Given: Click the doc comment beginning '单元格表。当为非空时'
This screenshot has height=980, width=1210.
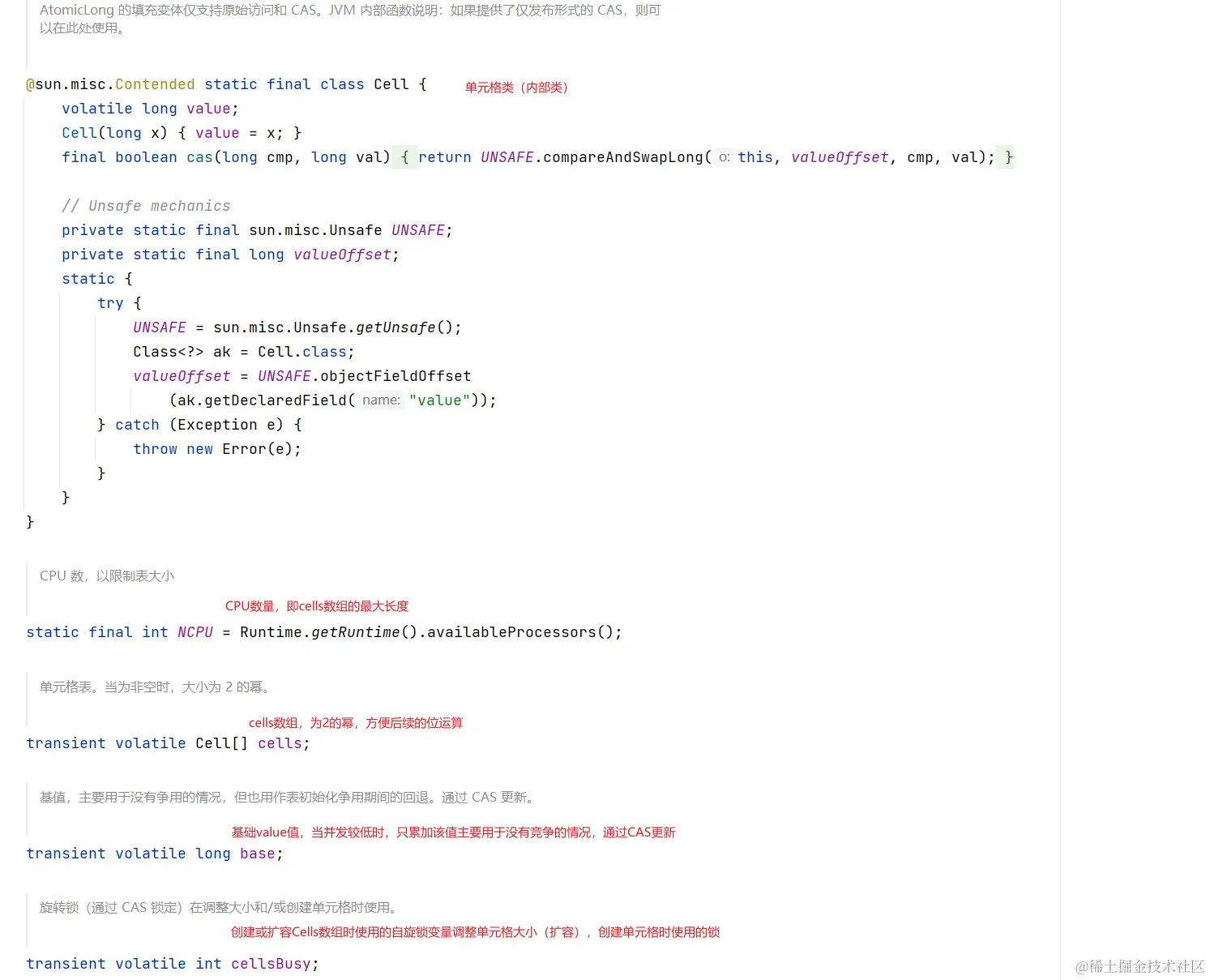Looking at the screenshot, I should pyautogui.click(x=156, y=687).
